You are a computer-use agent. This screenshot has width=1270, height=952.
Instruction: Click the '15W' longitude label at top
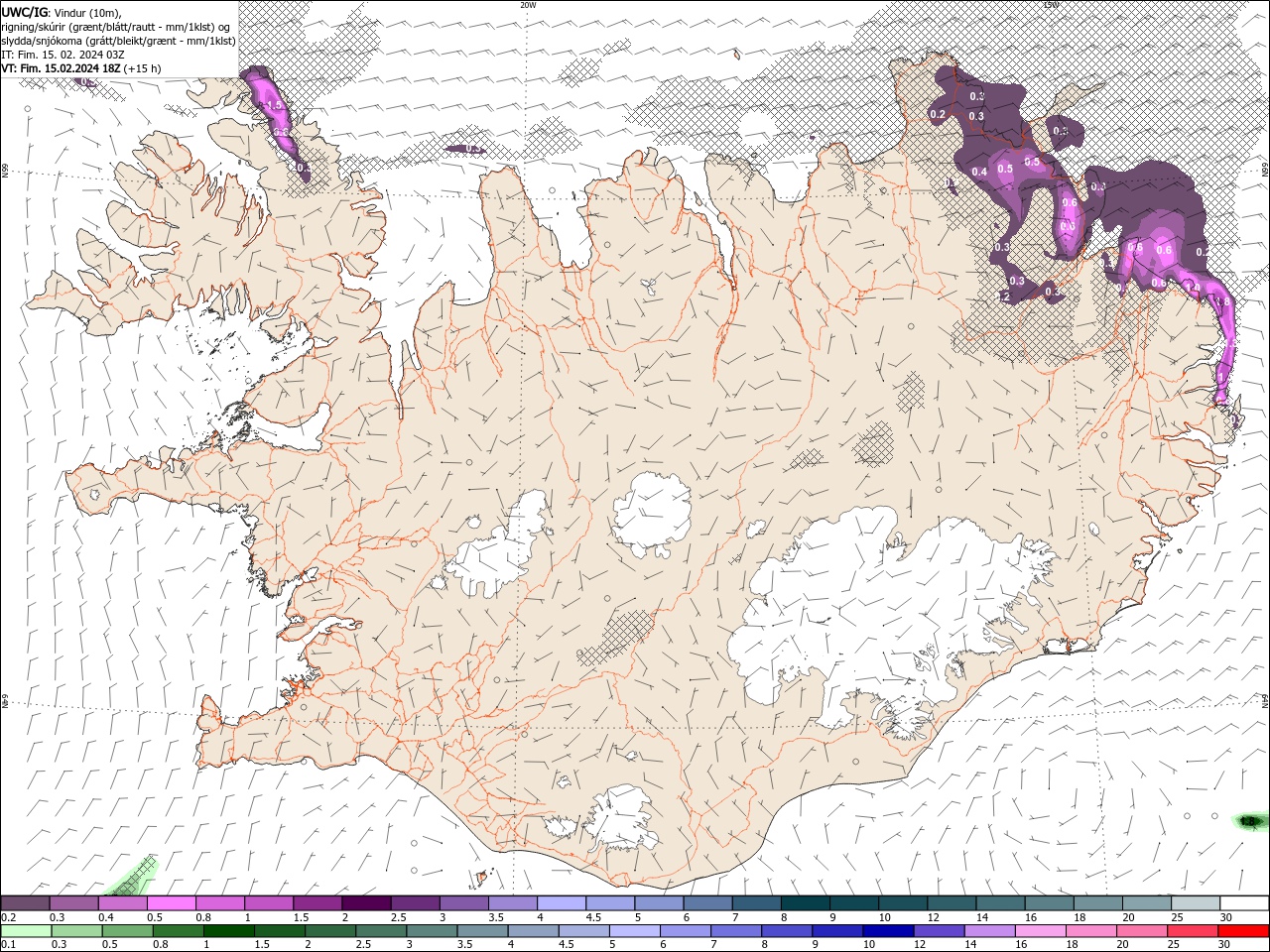(x=1051, y=5)
